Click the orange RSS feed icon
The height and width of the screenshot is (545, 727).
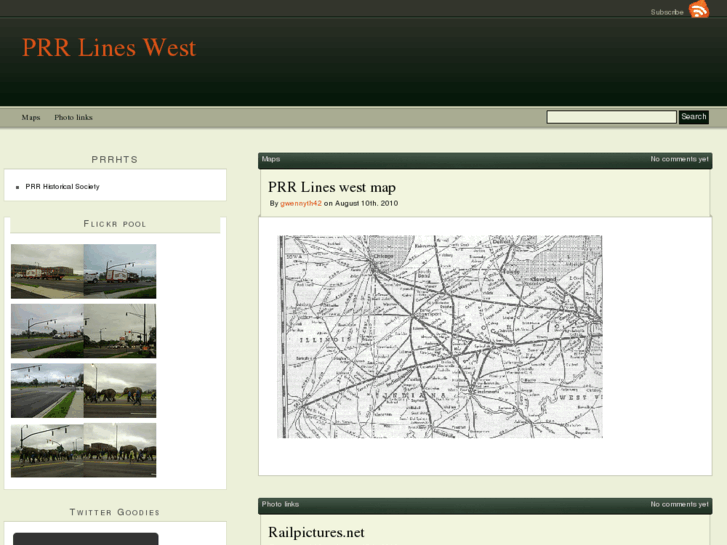point(699,9)
